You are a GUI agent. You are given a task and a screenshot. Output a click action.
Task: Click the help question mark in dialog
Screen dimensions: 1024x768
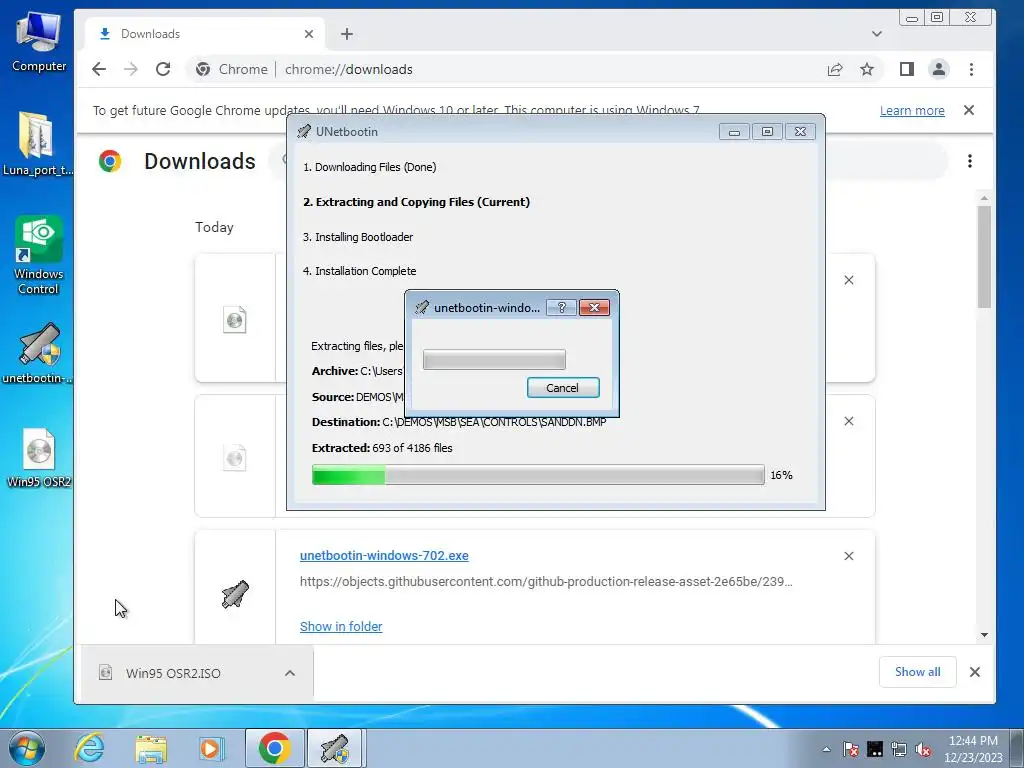click(x=561, y=308)
